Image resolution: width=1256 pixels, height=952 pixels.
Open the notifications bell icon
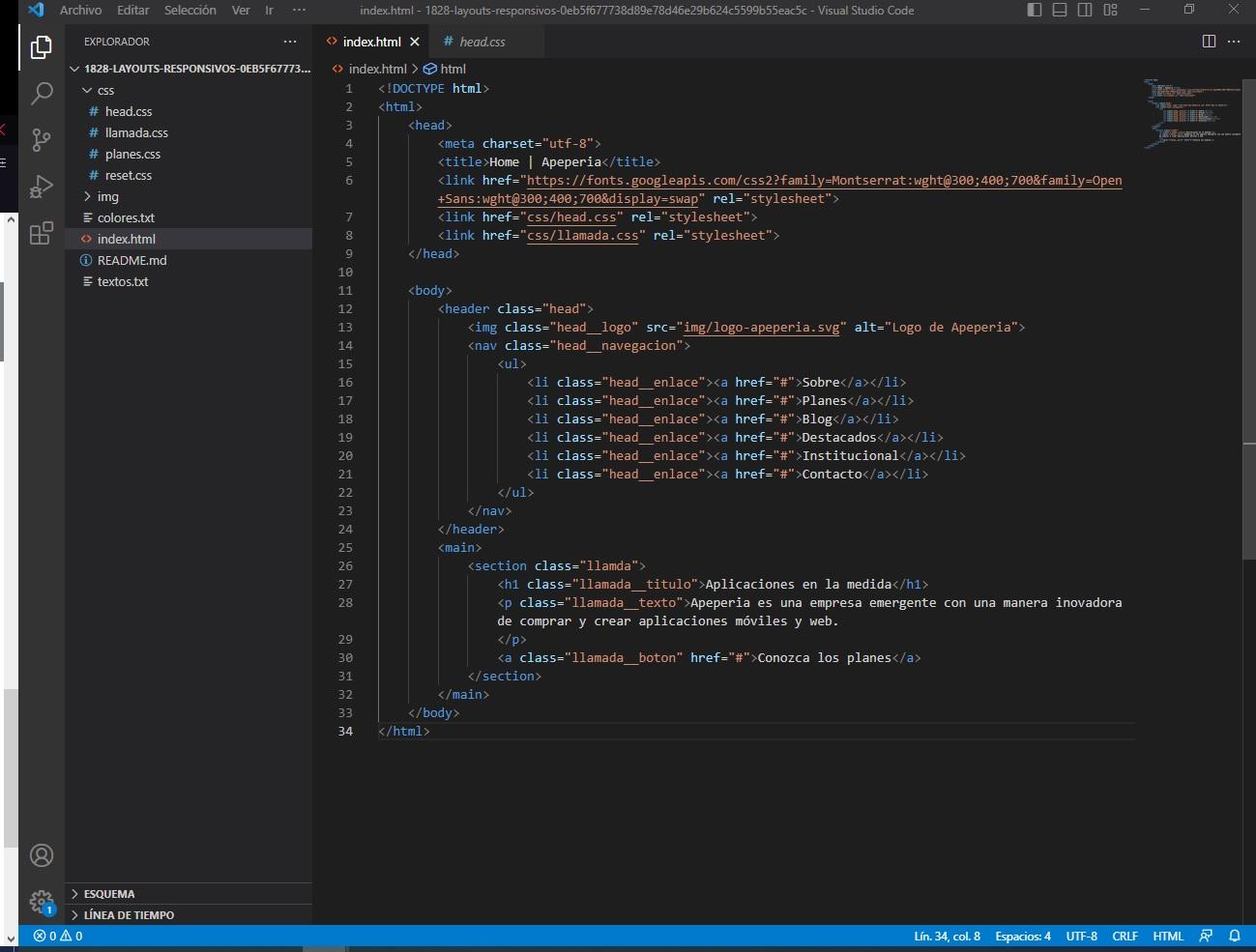pyautogui.click(x=1235, y=936)
